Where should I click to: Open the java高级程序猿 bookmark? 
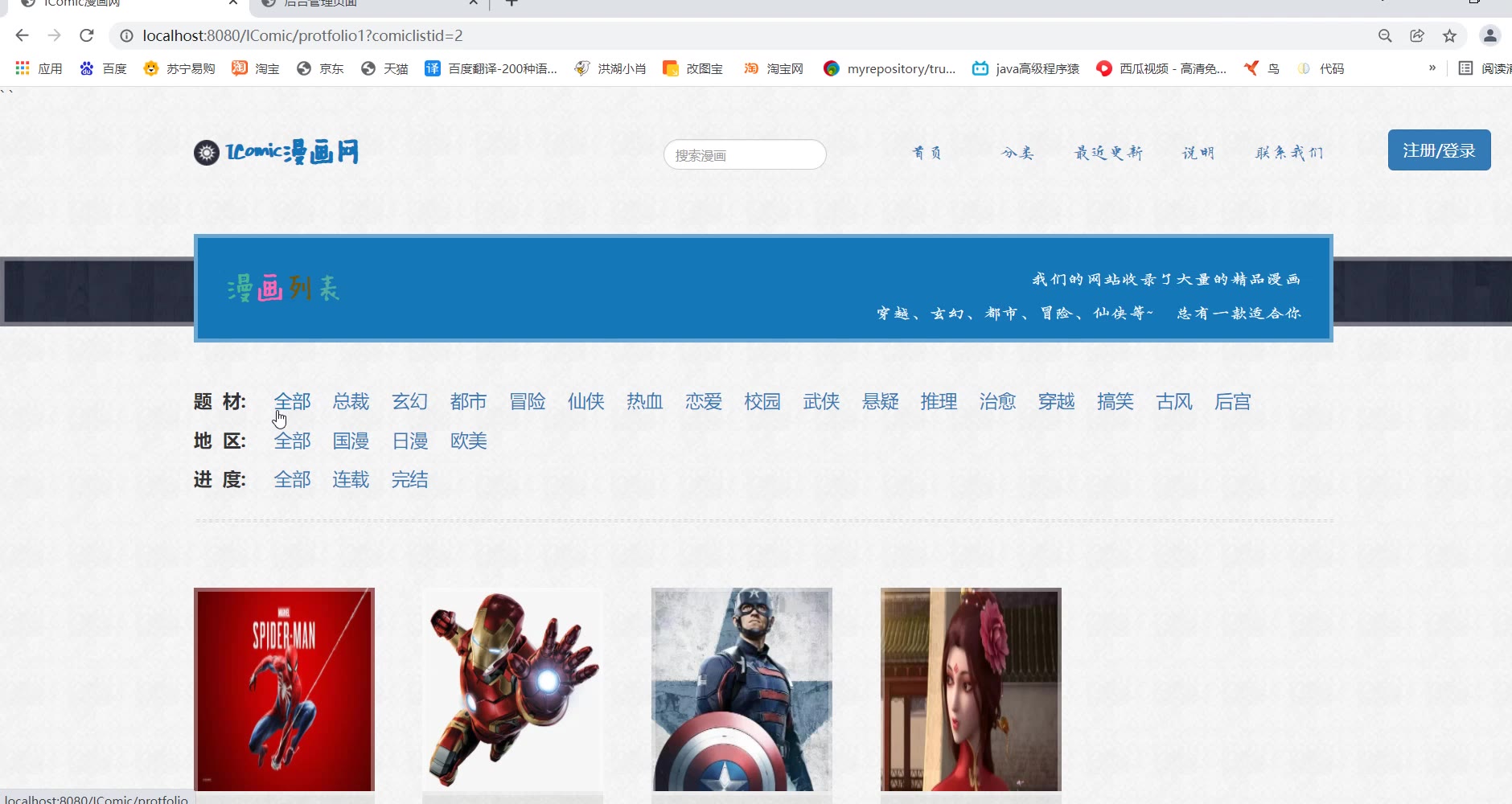(x=1025, y=68)
